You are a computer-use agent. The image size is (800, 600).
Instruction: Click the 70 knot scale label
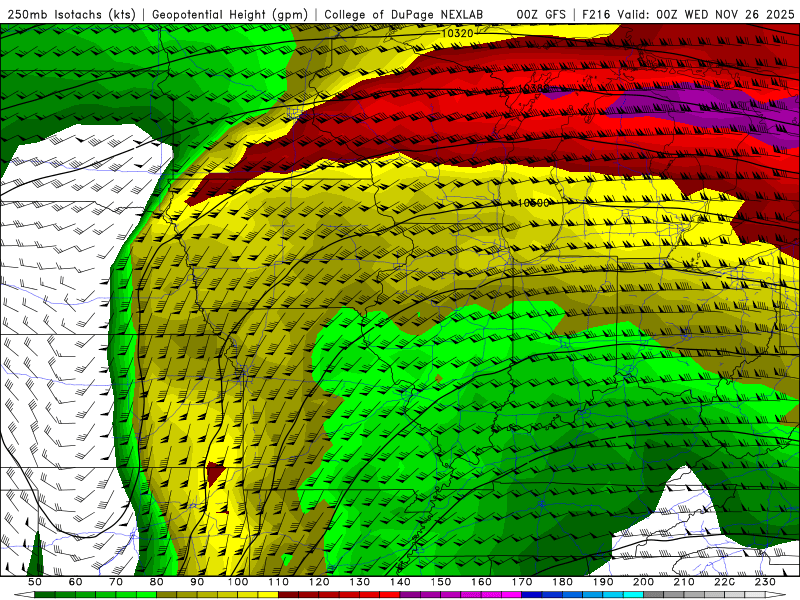[116, 582]
